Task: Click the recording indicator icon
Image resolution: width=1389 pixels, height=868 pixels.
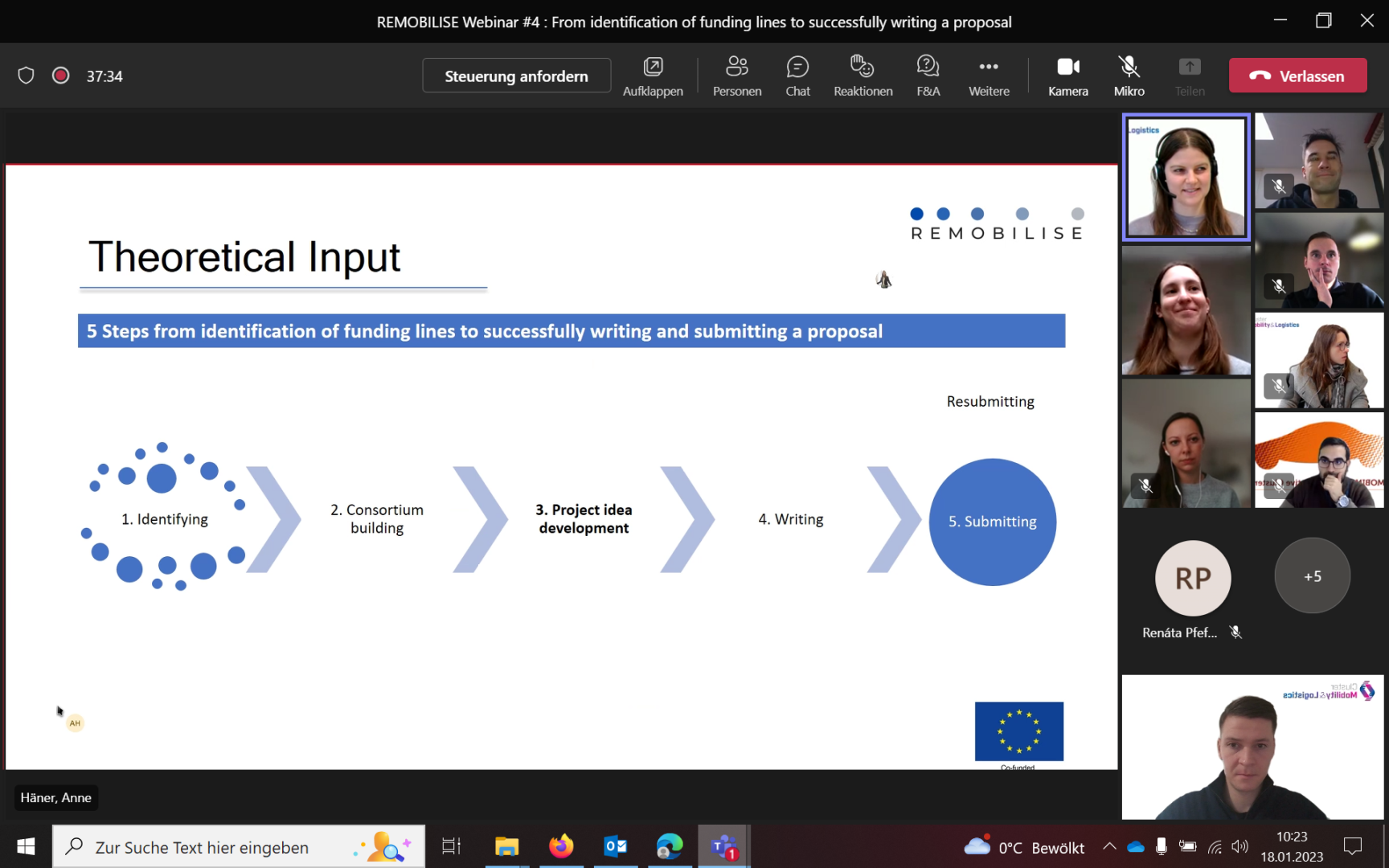Action: click(60, 76)
